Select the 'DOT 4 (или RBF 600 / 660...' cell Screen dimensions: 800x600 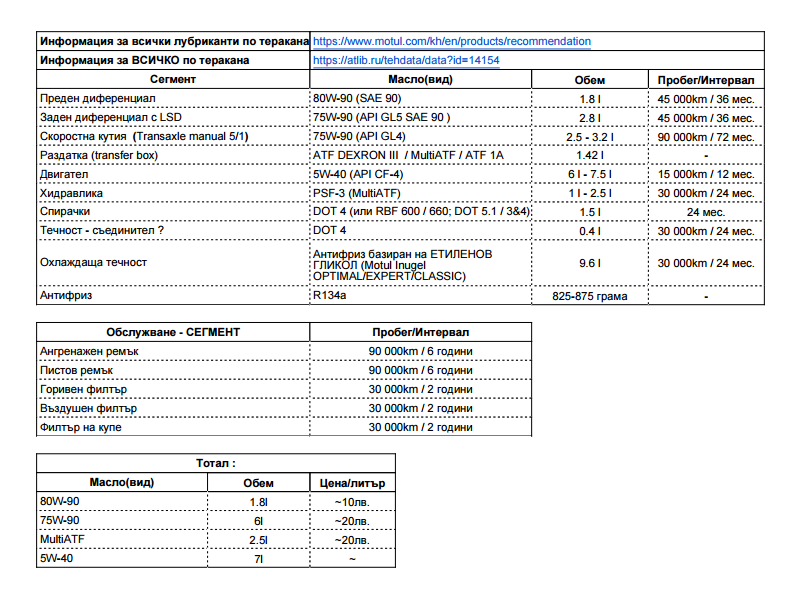[x=420, y=211]
